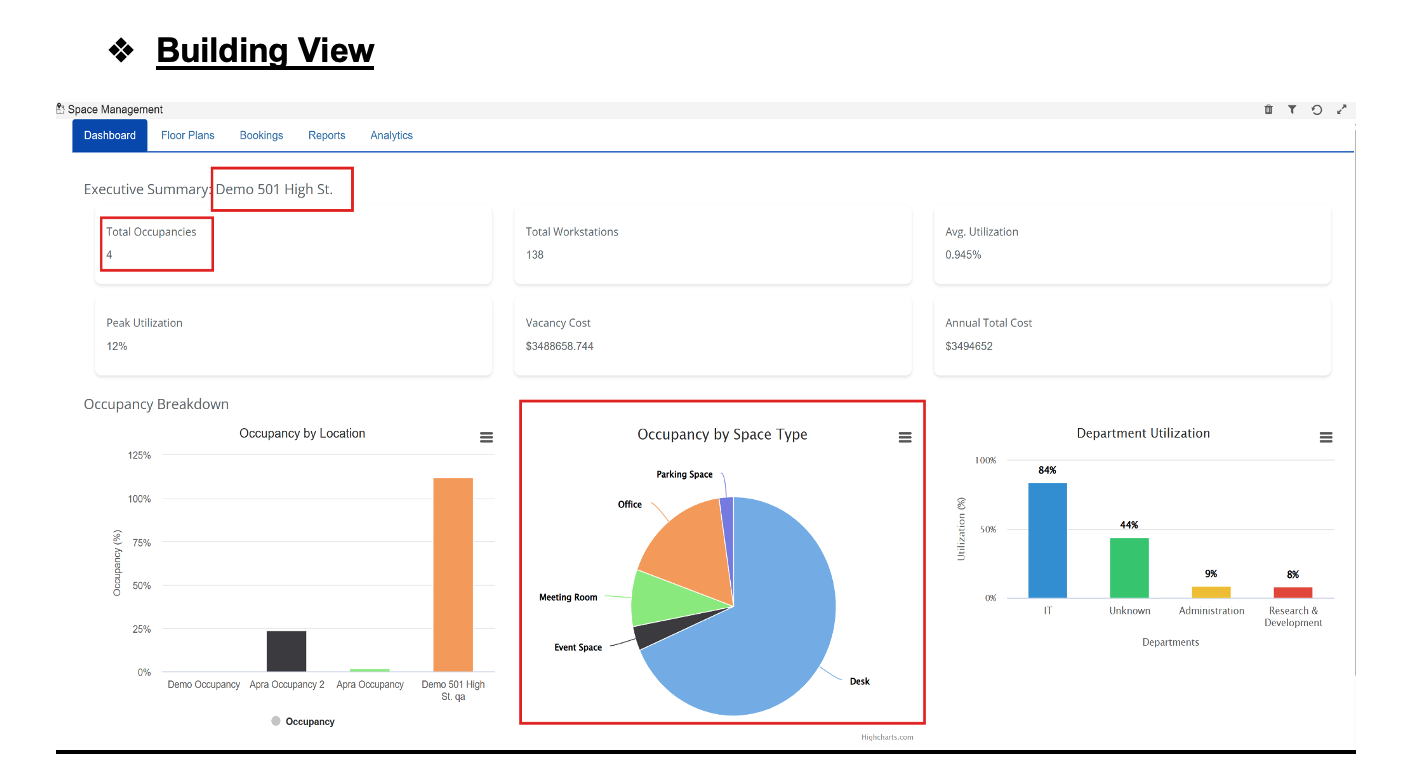Click the trash delete icon
Image resolution: width=1424 pixels, height=780 pixels.
point(1268,110)
